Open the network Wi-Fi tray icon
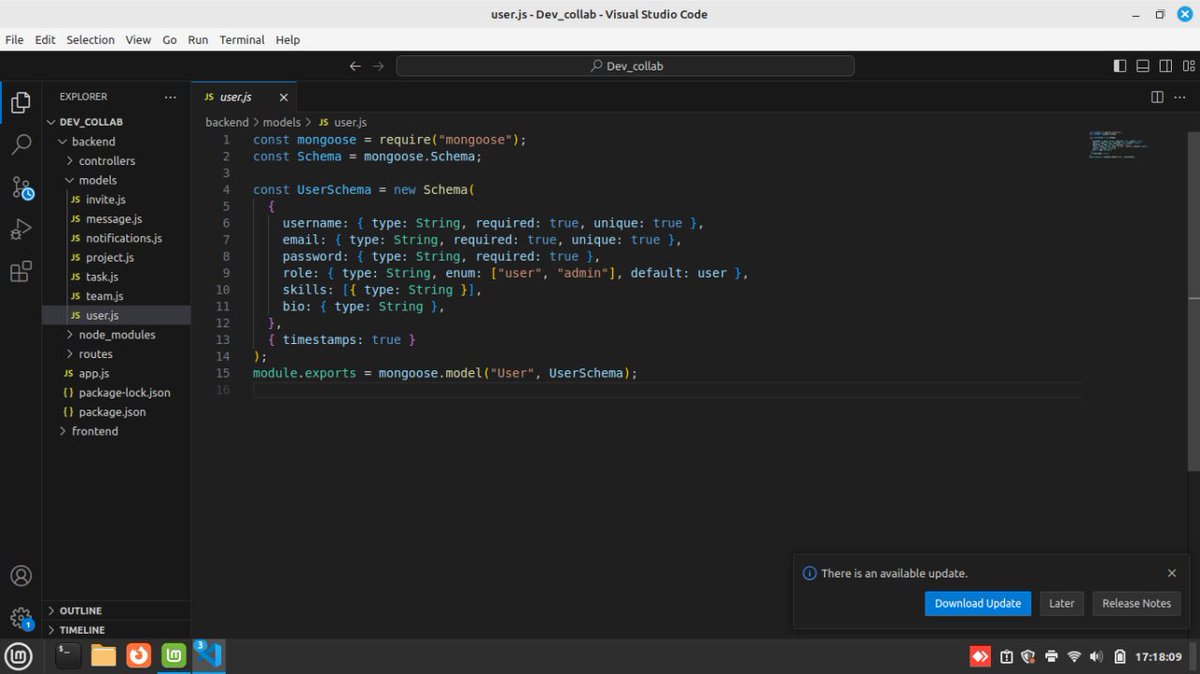Screen dimensions: 1200x674 (1074, 657)
